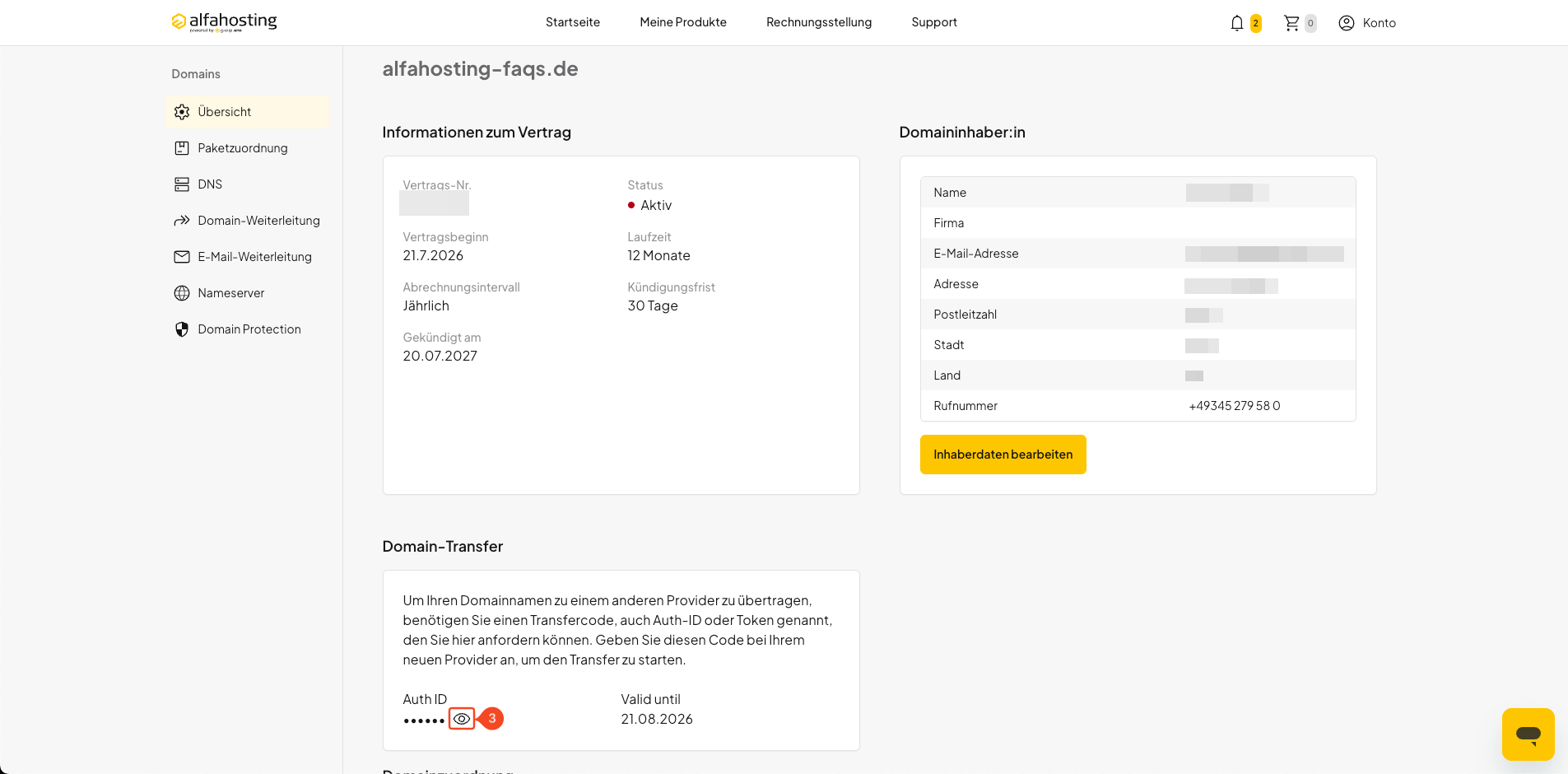This screenshot has width=1568, height=774.
Task: Click the Konto user profile icon
Action: 1347,23
